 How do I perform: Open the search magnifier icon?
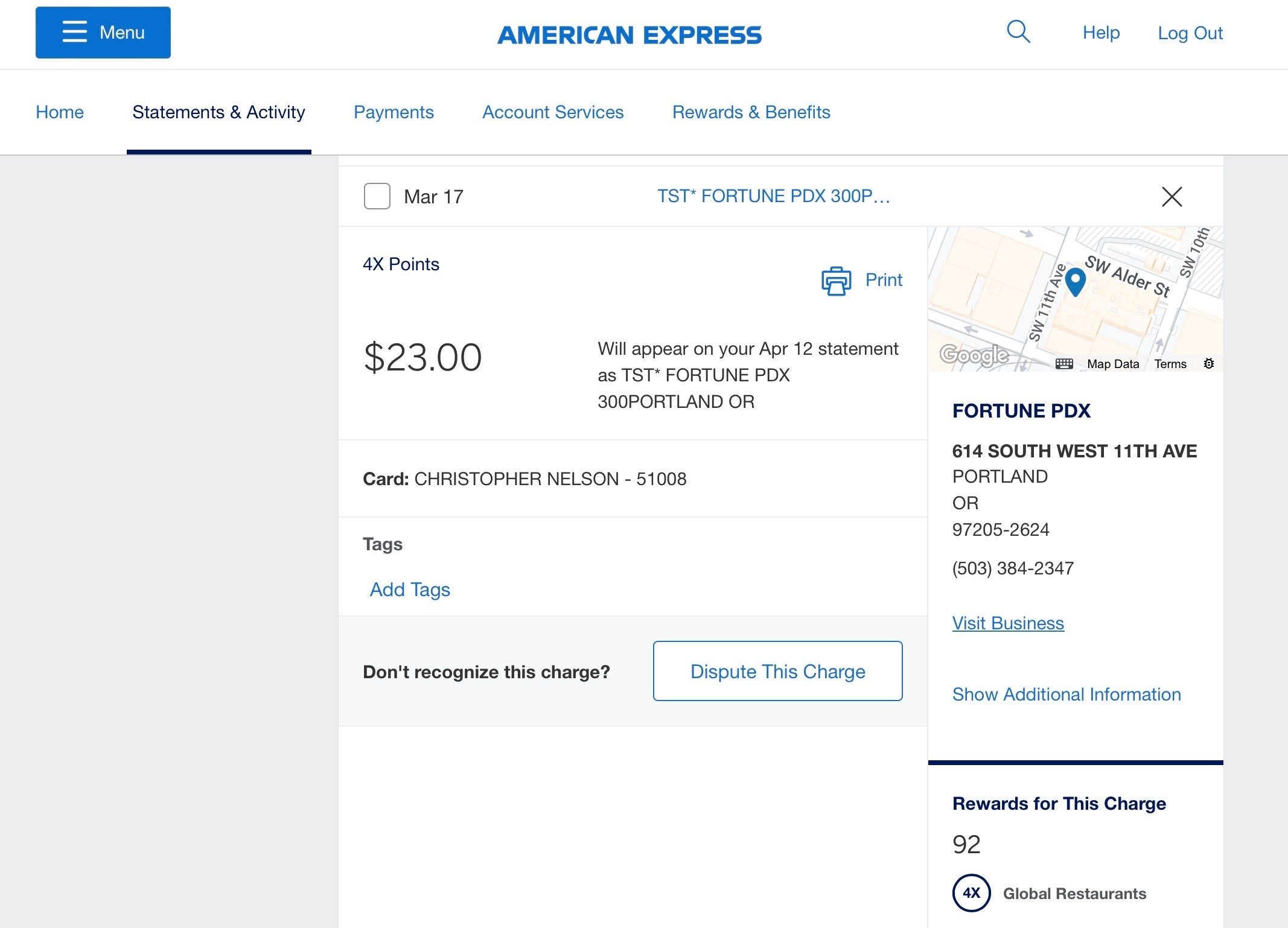click(1018, 31)
